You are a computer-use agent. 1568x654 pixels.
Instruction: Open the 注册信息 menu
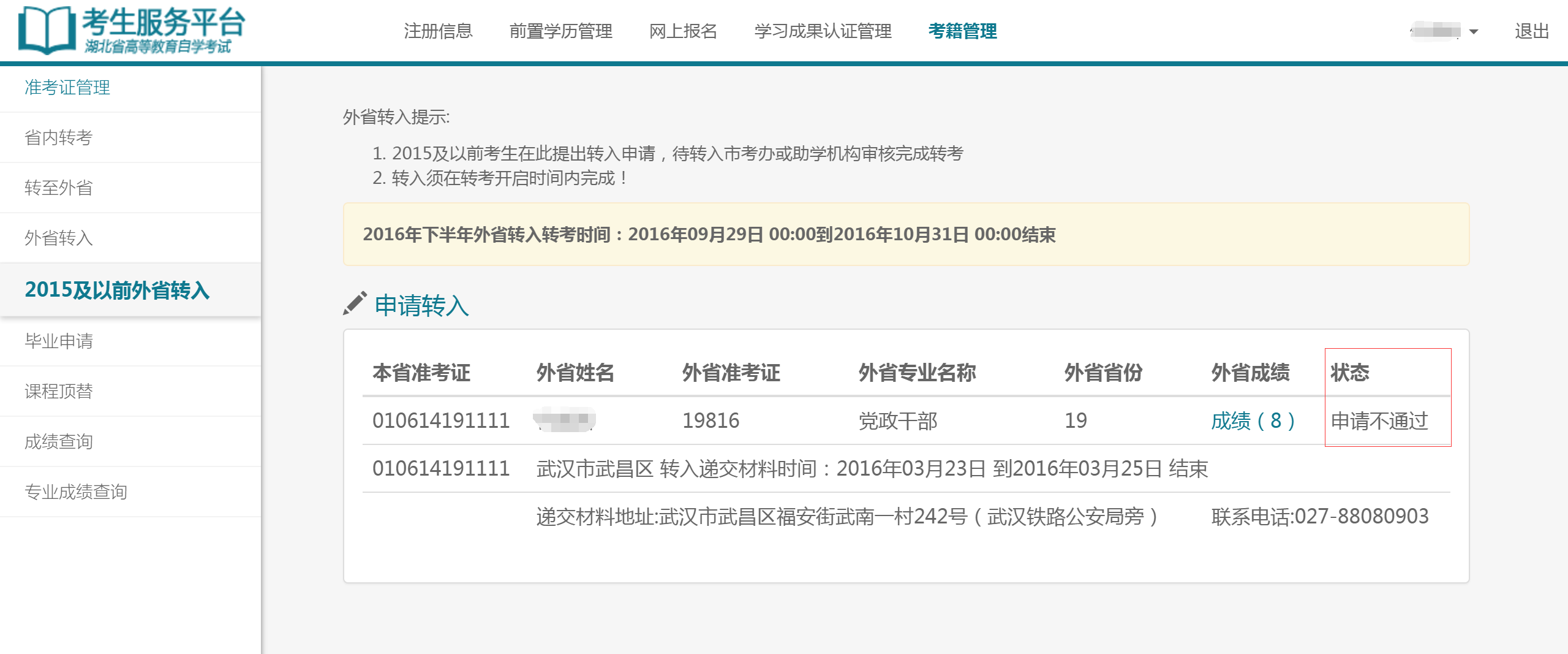click(x=438, y=31)
